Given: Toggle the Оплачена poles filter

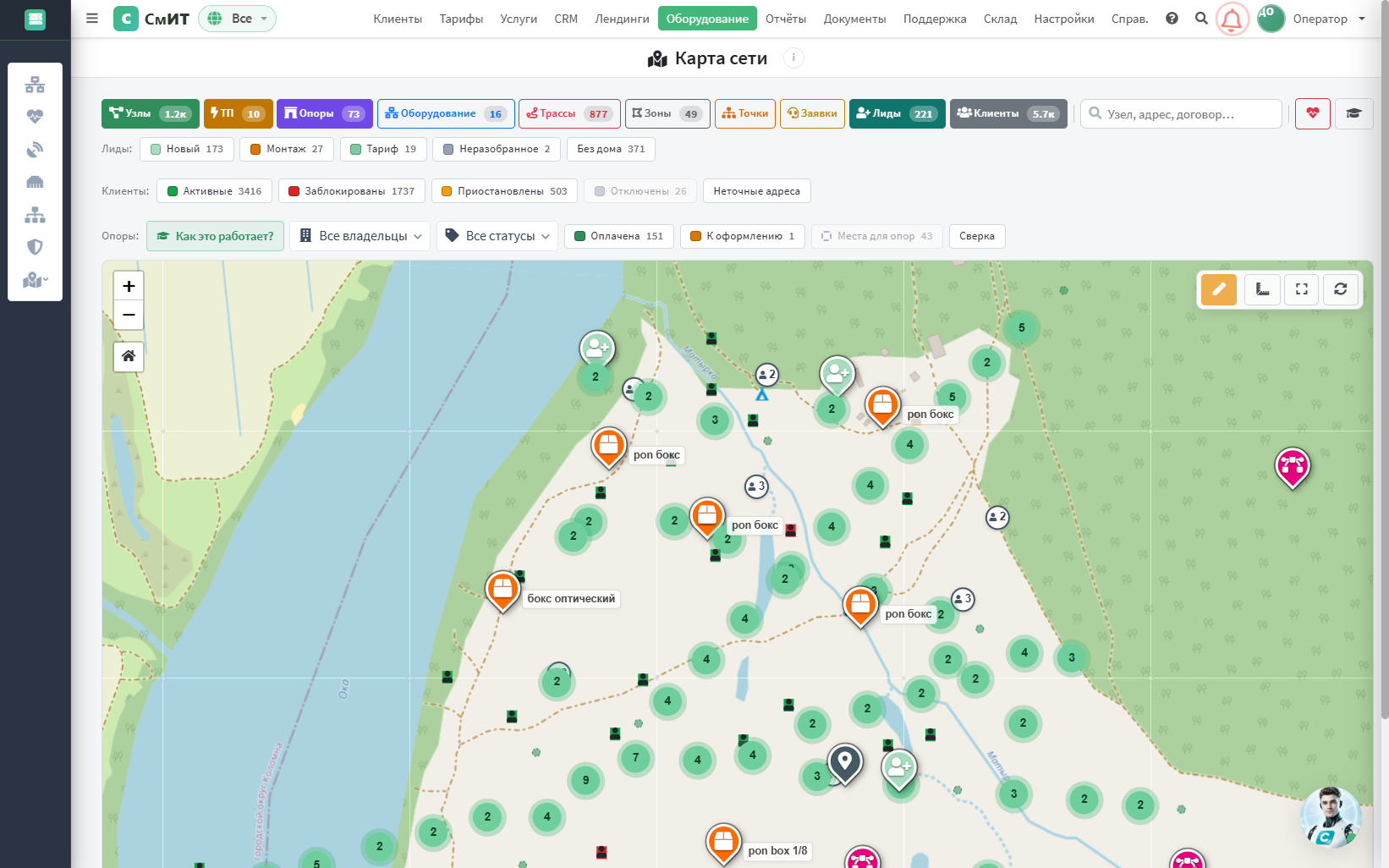Looking at the screenshot, I should point(619,236).
